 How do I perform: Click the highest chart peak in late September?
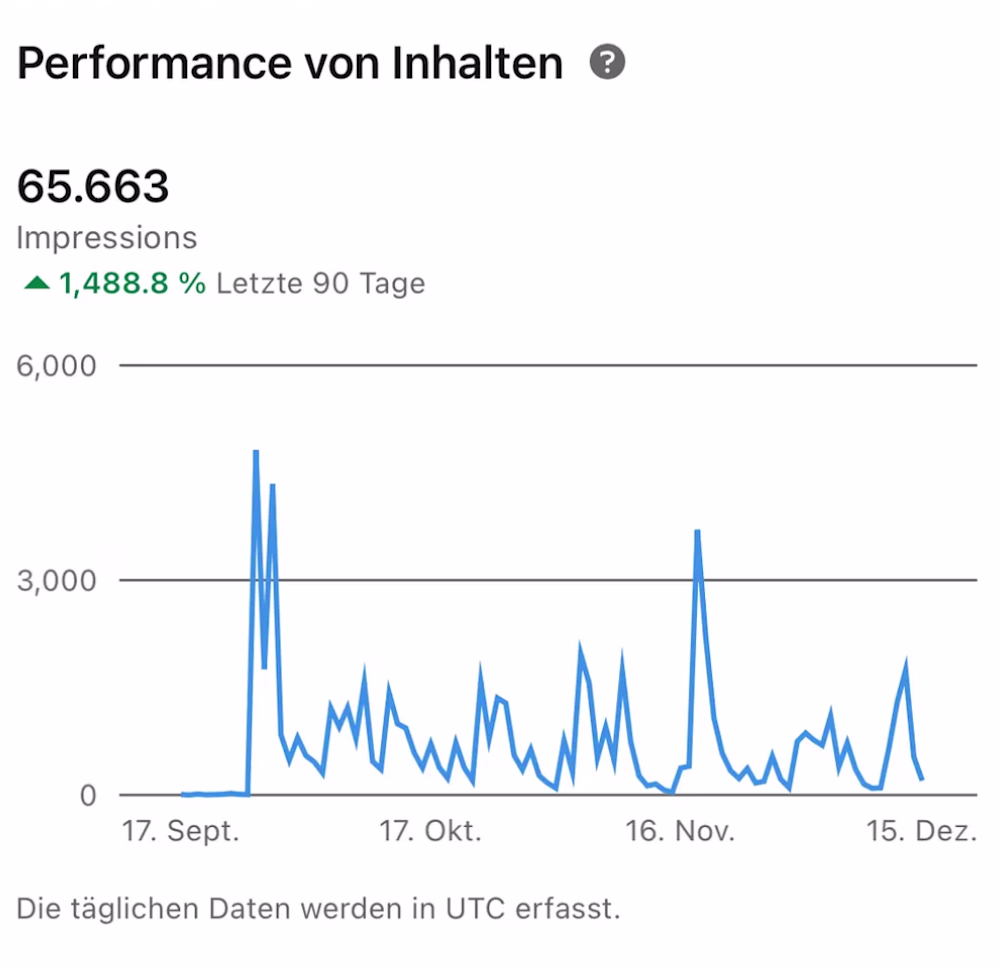(256, 452)
